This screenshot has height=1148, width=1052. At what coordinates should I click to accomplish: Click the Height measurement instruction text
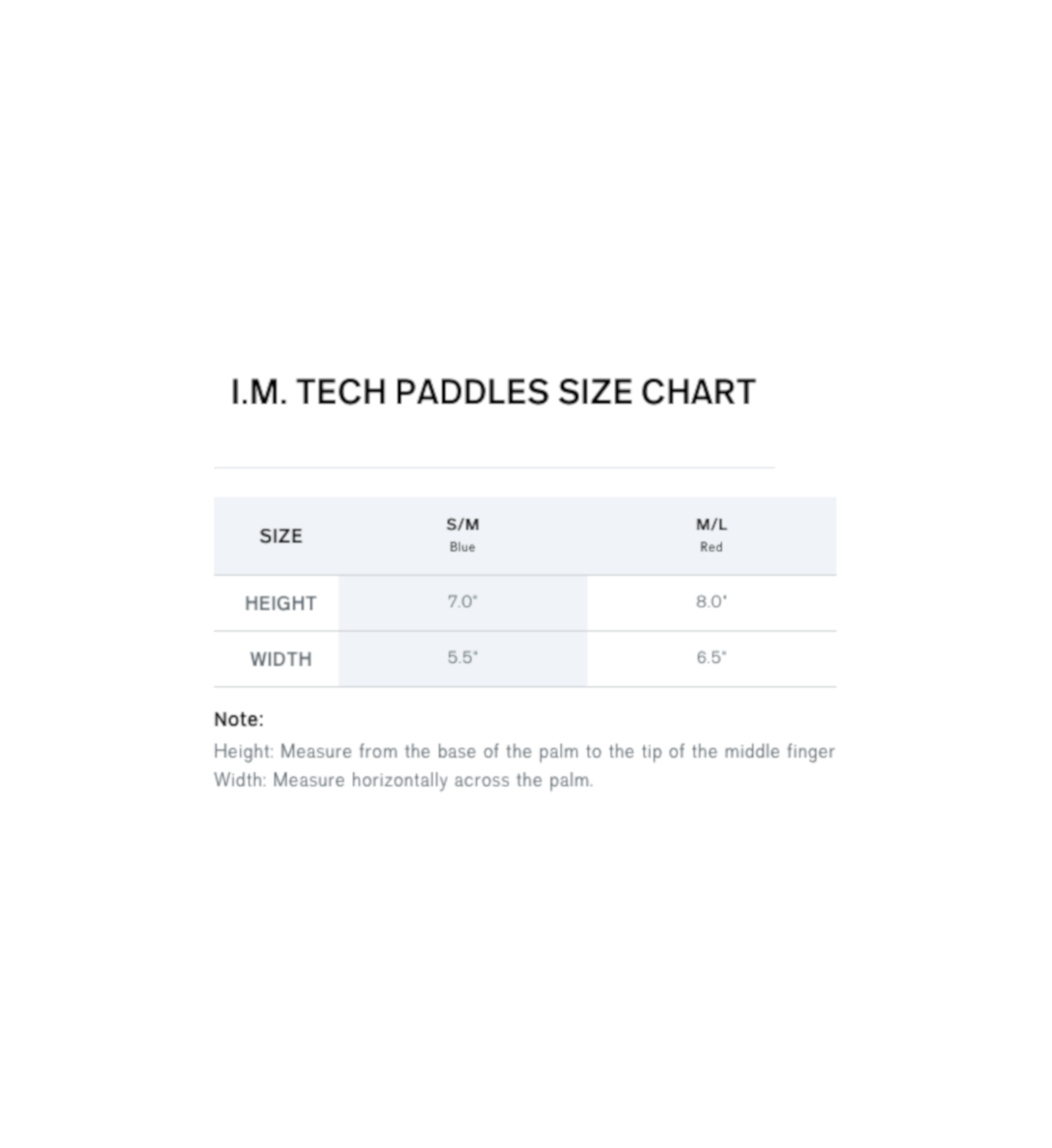(x=524, y=752)
